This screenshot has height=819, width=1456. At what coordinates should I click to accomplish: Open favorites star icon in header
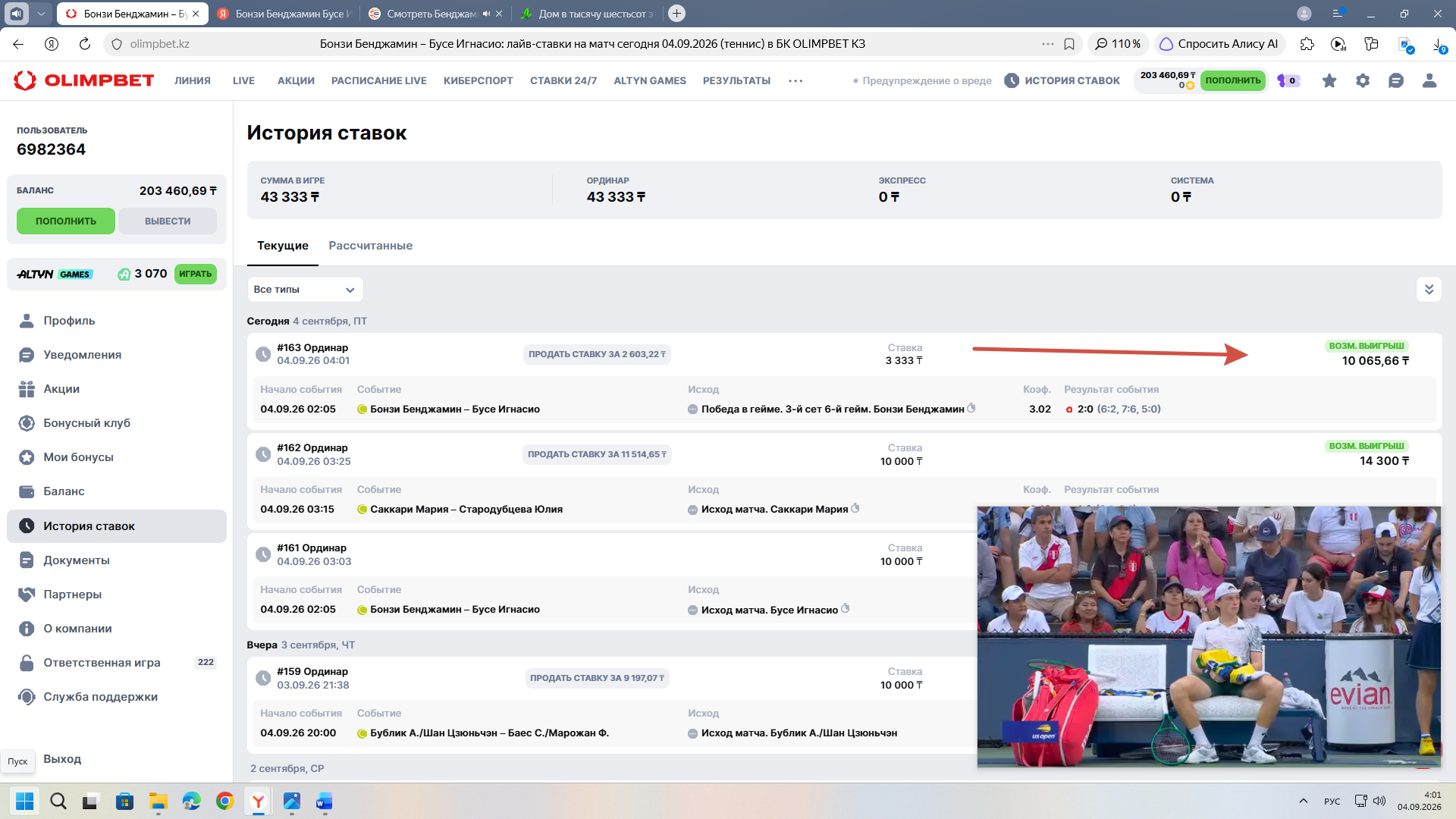coord(1329,80)
